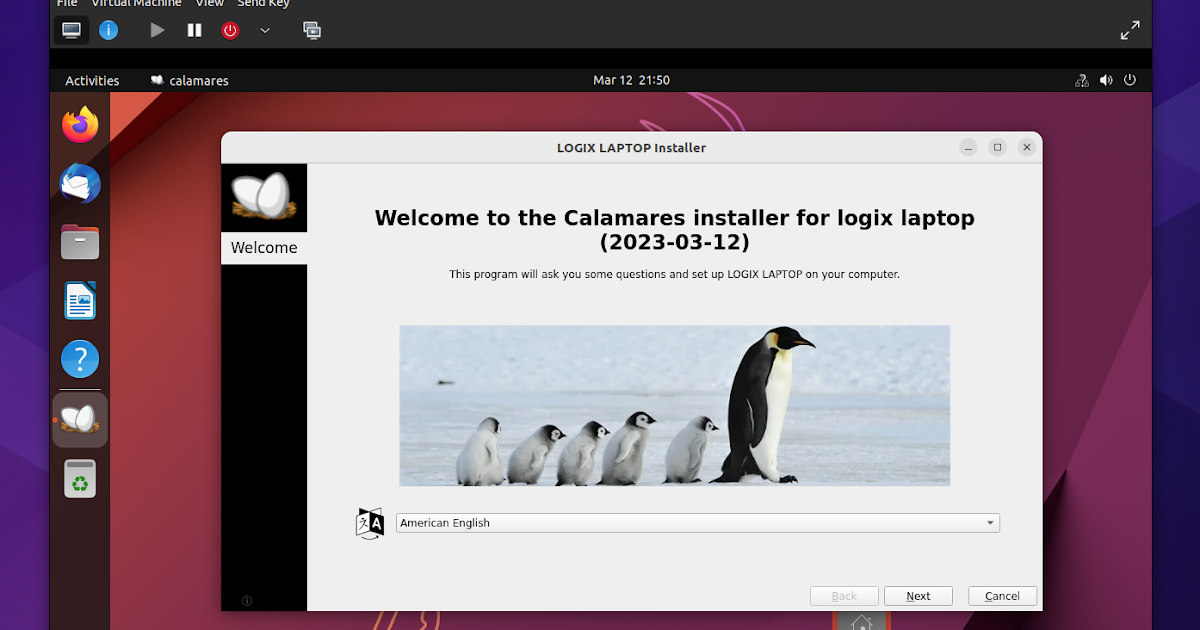Open the File menu

(67, 4)
